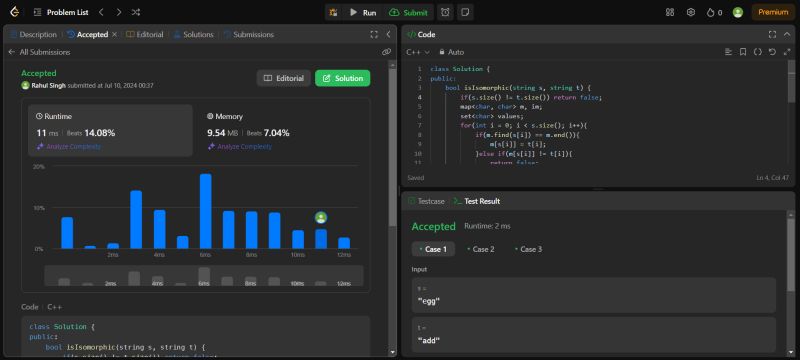Image resolution: width=800 pixels, height=360 pixels.
Task: Analyze Complexity under Memory
Action: (240, 147)
